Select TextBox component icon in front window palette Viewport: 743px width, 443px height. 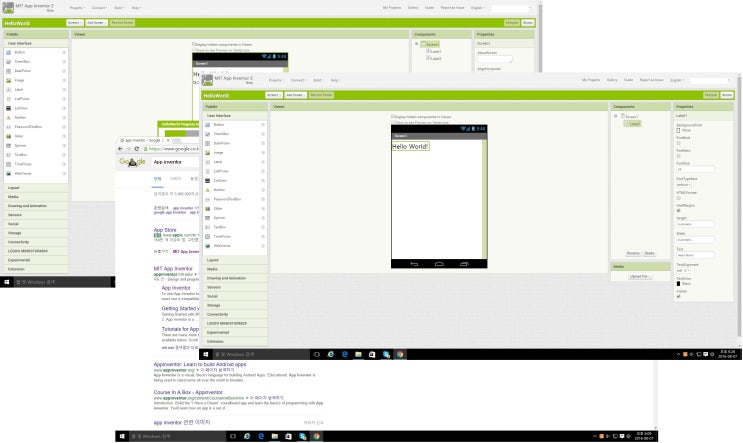(208, 227)
